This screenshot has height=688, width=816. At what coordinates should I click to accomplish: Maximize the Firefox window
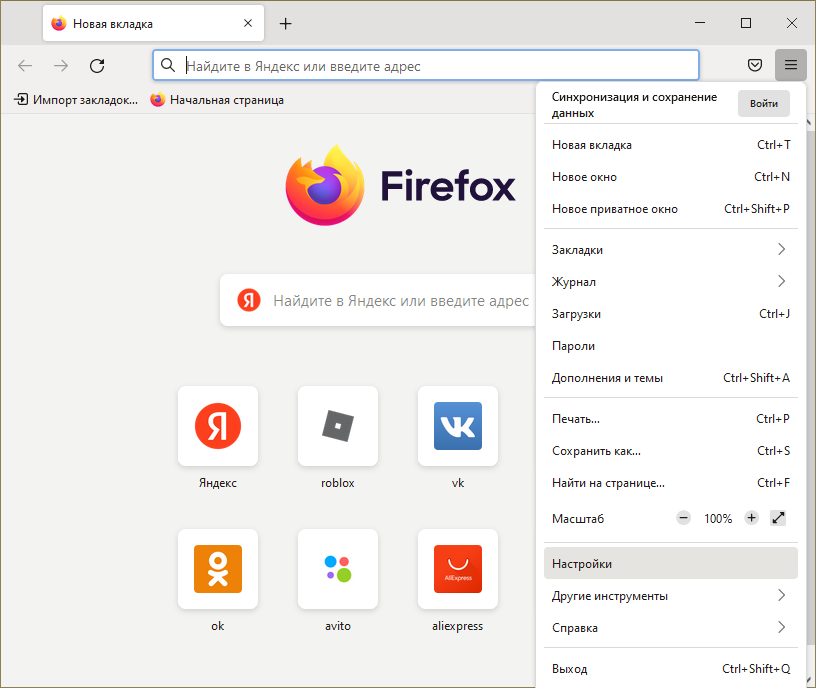pos(746,23)
